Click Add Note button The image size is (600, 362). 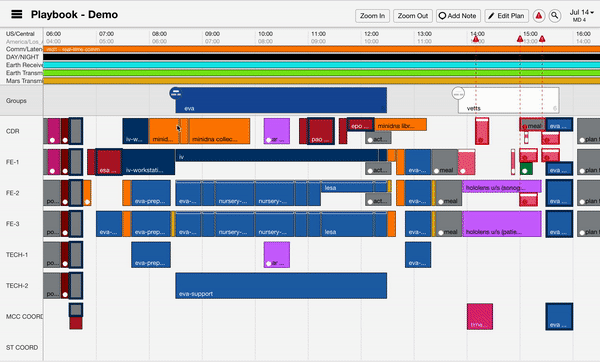click(458, 16)
